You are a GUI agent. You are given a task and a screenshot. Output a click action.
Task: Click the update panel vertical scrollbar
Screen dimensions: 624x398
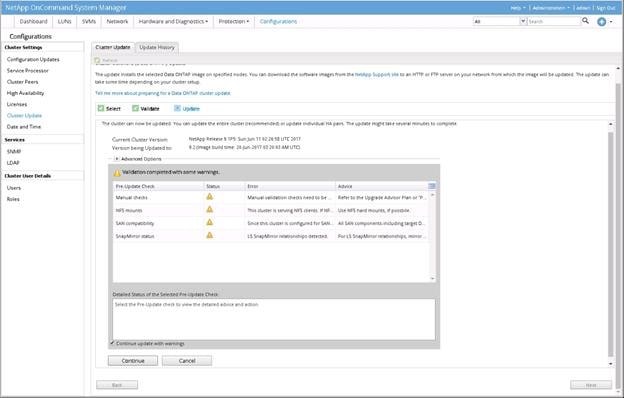point(610,244)
